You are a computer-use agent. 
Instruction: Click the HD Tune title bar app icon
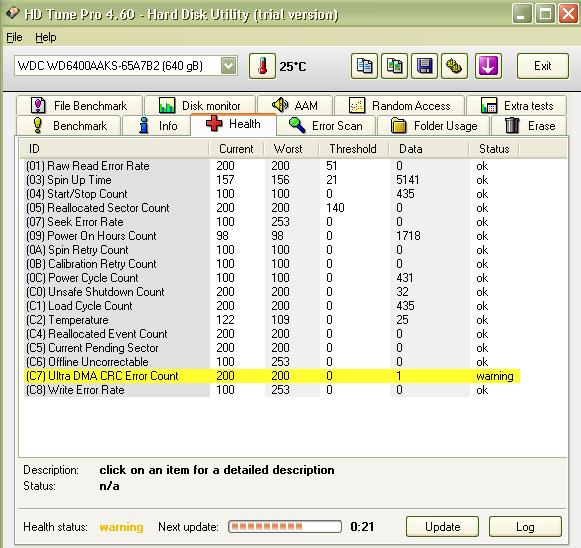[x=12, y=13]
